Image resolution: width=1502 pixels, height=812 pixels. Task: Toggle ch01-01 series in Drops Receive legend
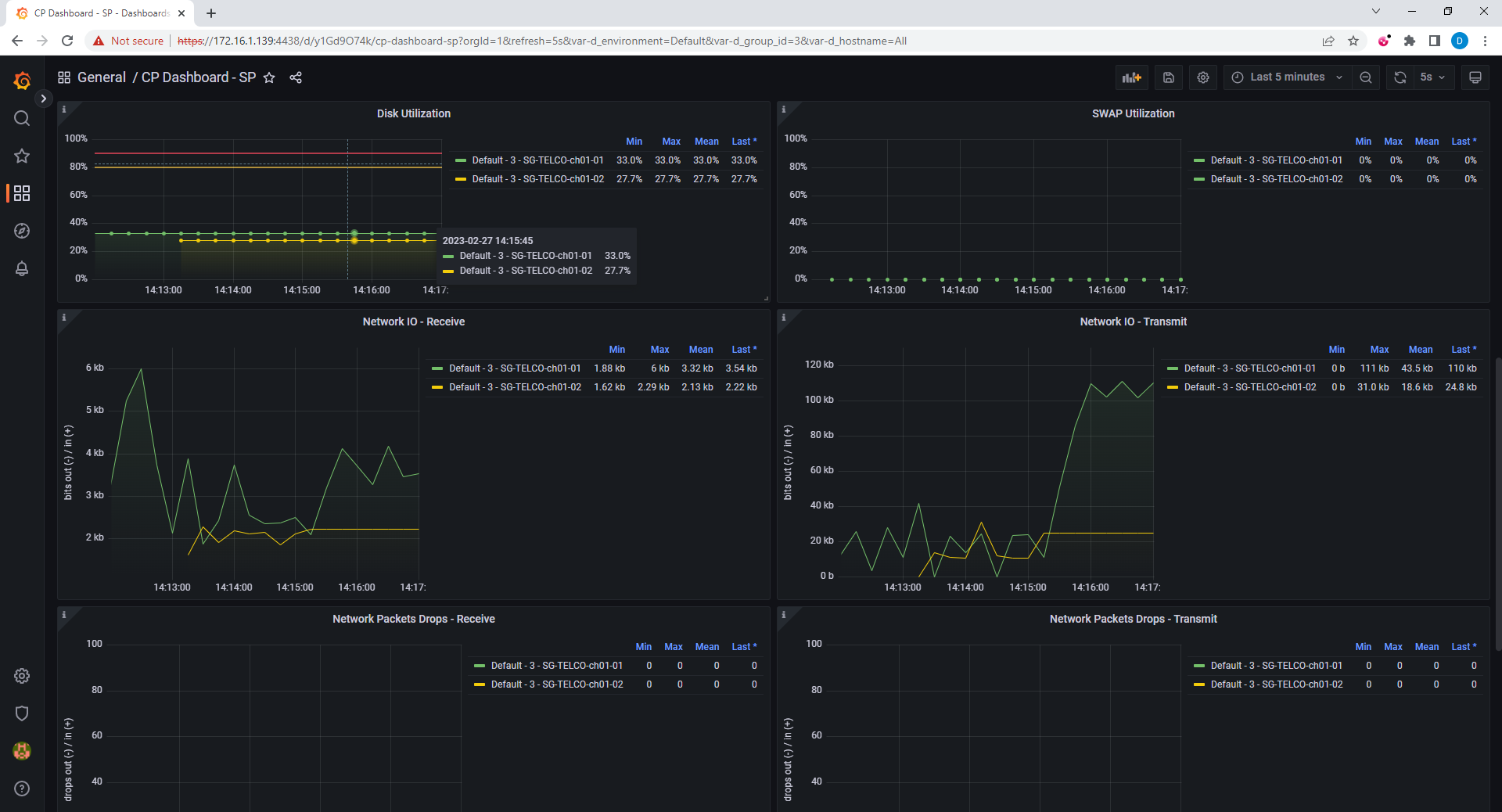click(556, 666)
